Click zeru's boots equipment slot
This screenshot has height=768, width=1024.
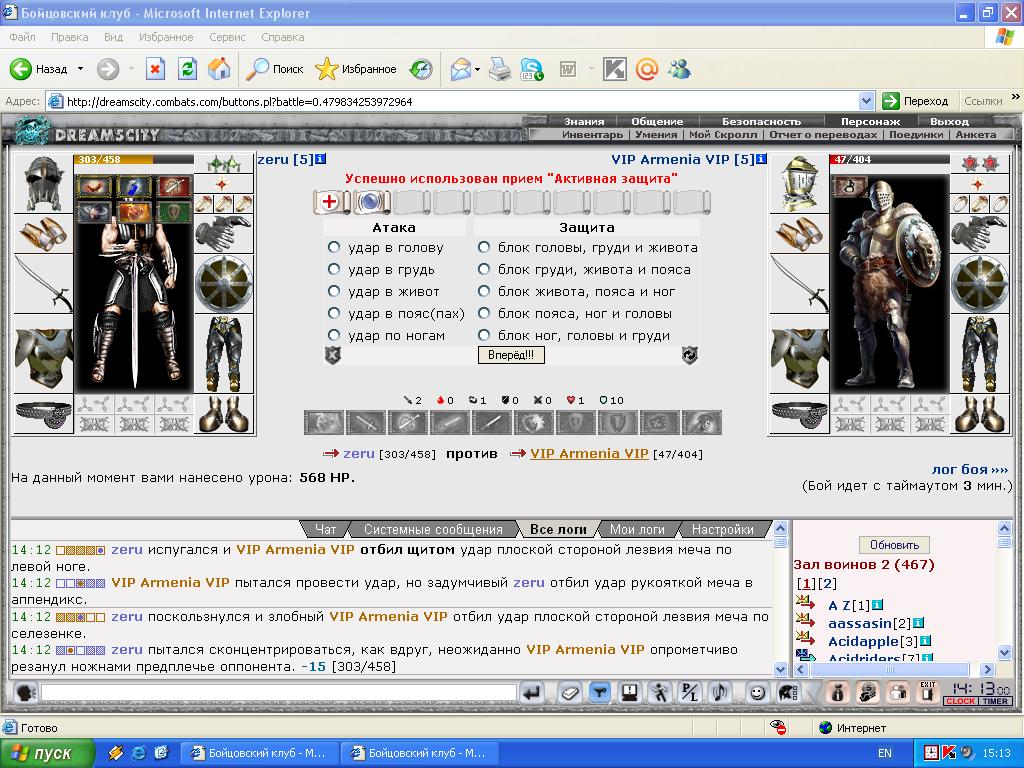coord(224,414)
